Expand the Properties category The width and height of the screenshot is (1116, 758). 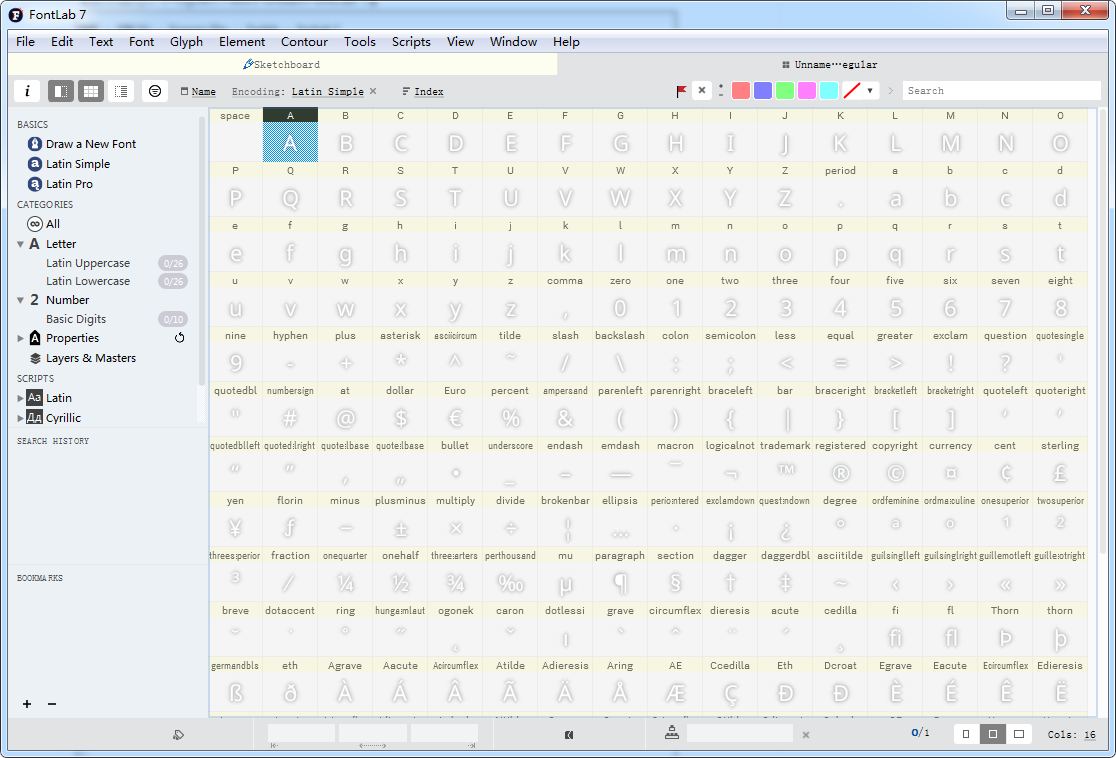[20, 338]
